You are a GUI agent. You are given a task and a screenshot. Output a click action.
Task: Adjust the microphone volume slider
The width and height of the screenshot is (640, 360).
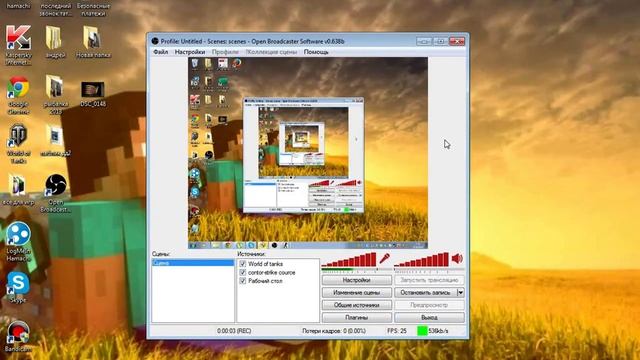(x=349, y=260)
